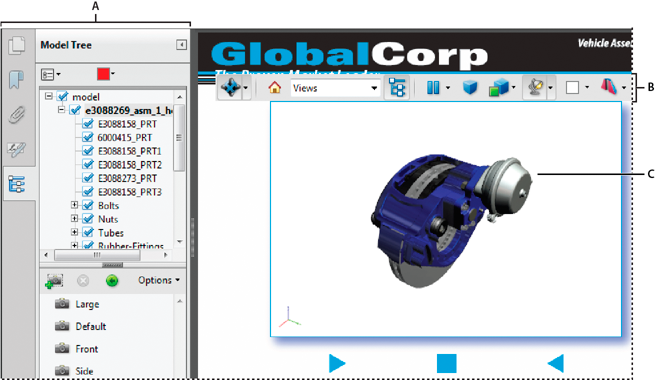Click the white background color swatch
Screen dimensions: 655x380
572,88
